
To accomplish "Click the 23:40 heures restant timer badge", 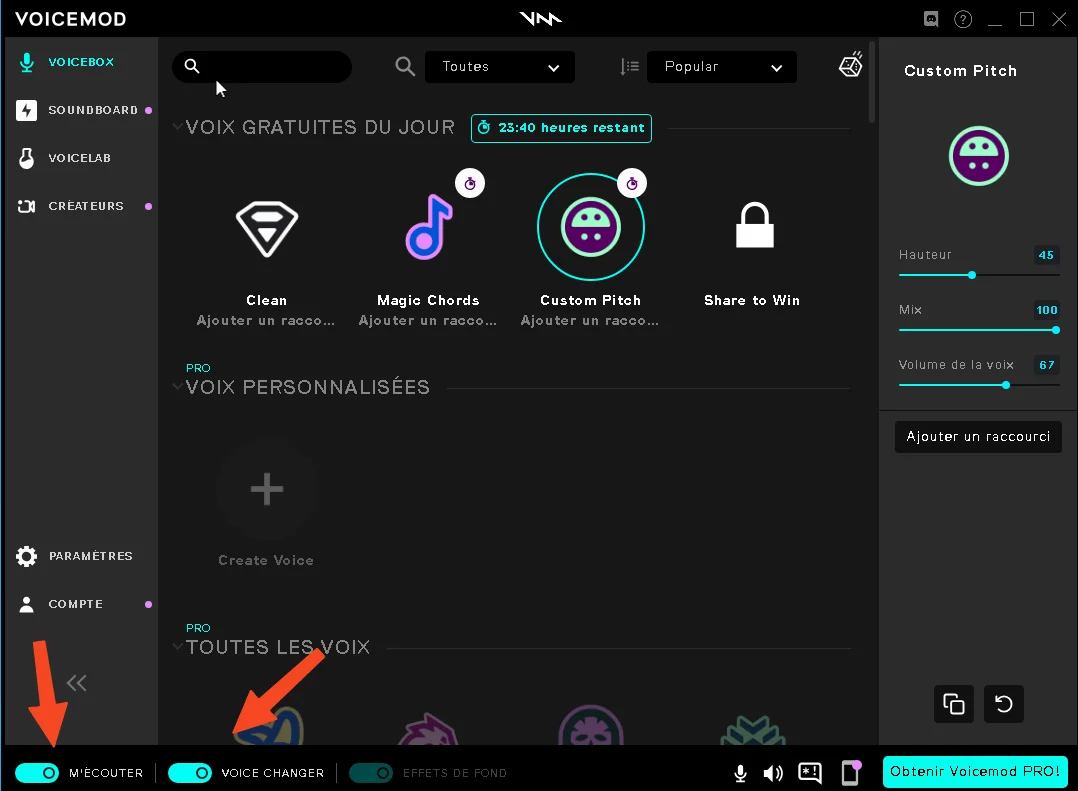I will 561,128.
